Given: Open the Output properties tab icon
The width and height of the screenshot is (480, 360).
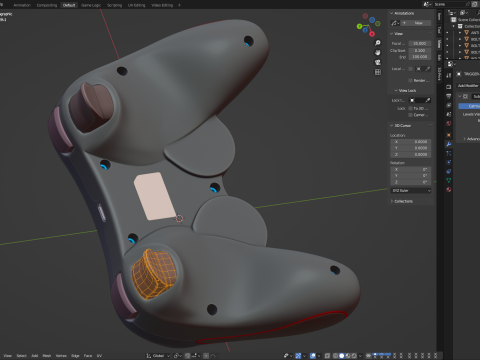Looking at the screenshot, I should pos(449,96).
